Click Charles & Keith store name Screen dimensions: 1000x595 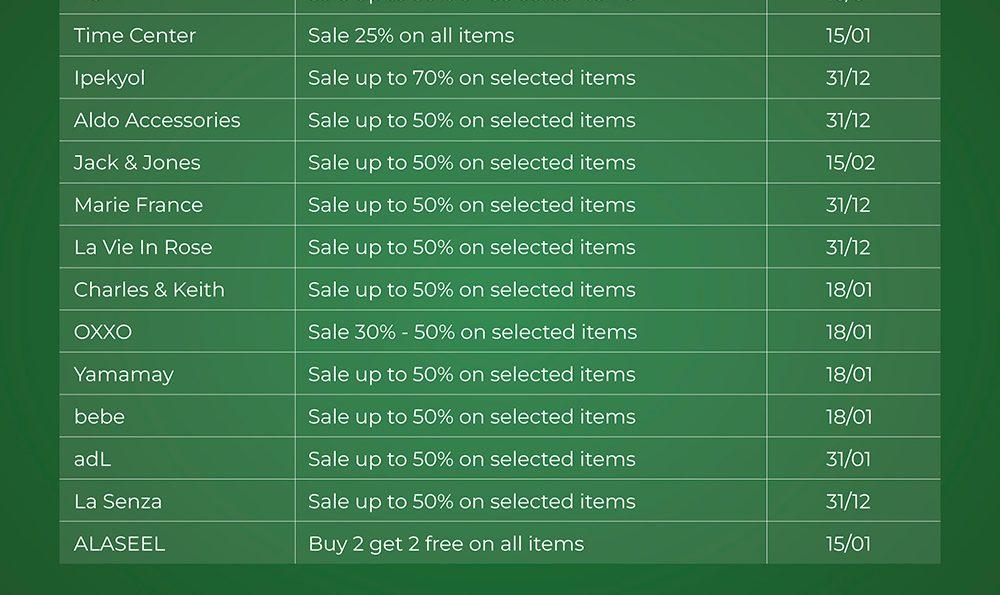point(149,290)
